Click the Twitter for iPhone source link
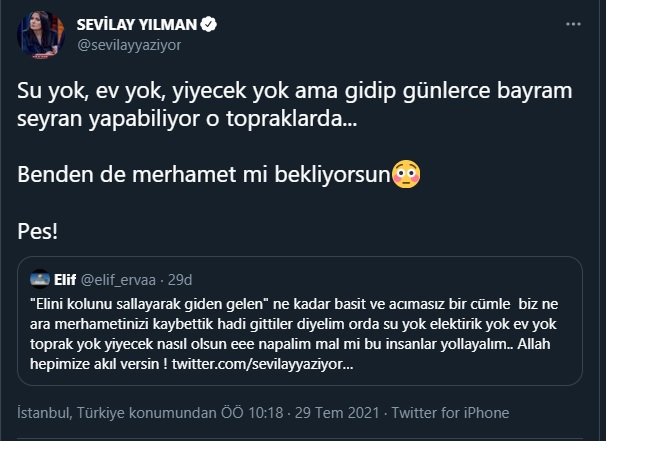This screenshot has height=456, width=652. tap(450, 413)
